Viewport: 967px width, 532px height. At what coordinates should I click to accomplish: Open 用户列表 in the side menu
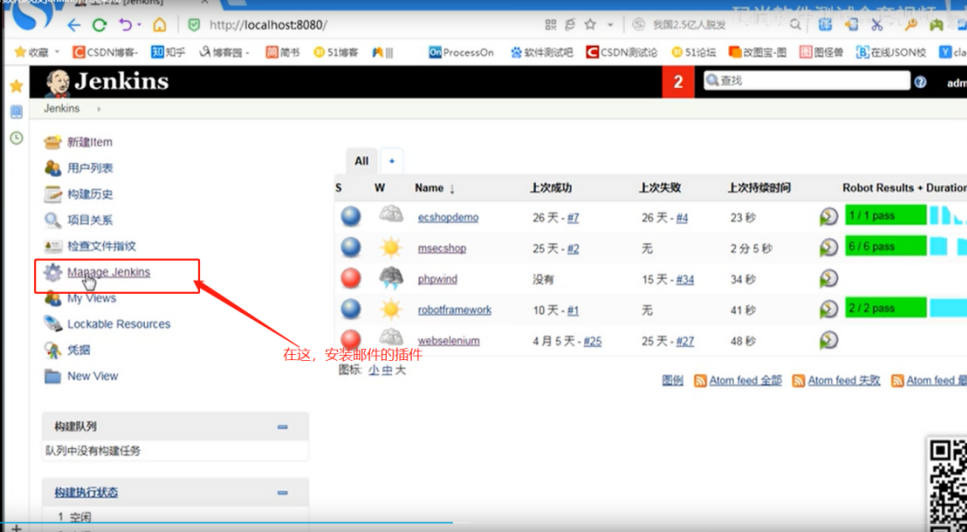click(90, 168)
